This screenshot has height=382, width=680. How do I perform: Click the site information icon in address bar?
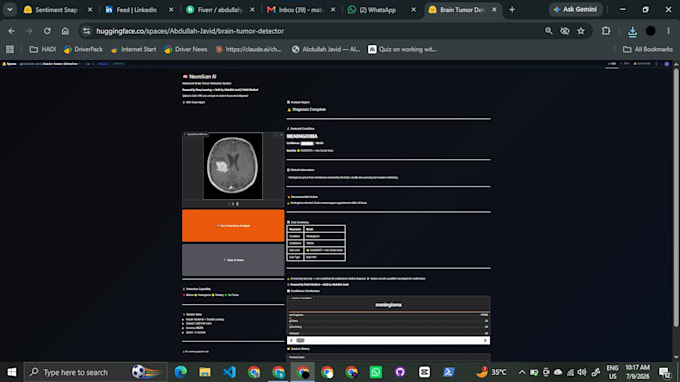click(87, 31)
